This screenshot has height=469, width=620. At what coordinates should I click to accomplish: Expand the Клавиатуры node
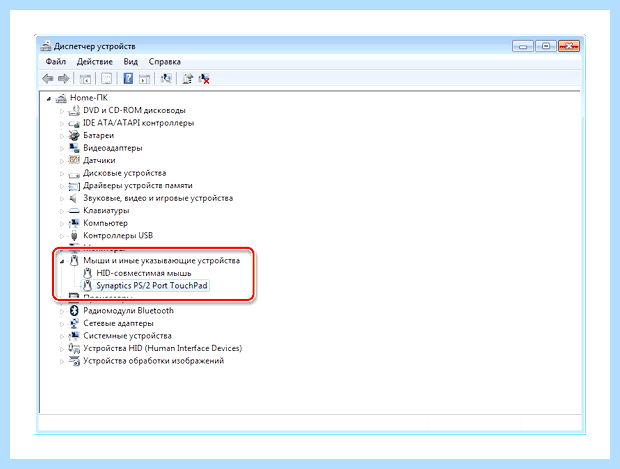[62, 211]
